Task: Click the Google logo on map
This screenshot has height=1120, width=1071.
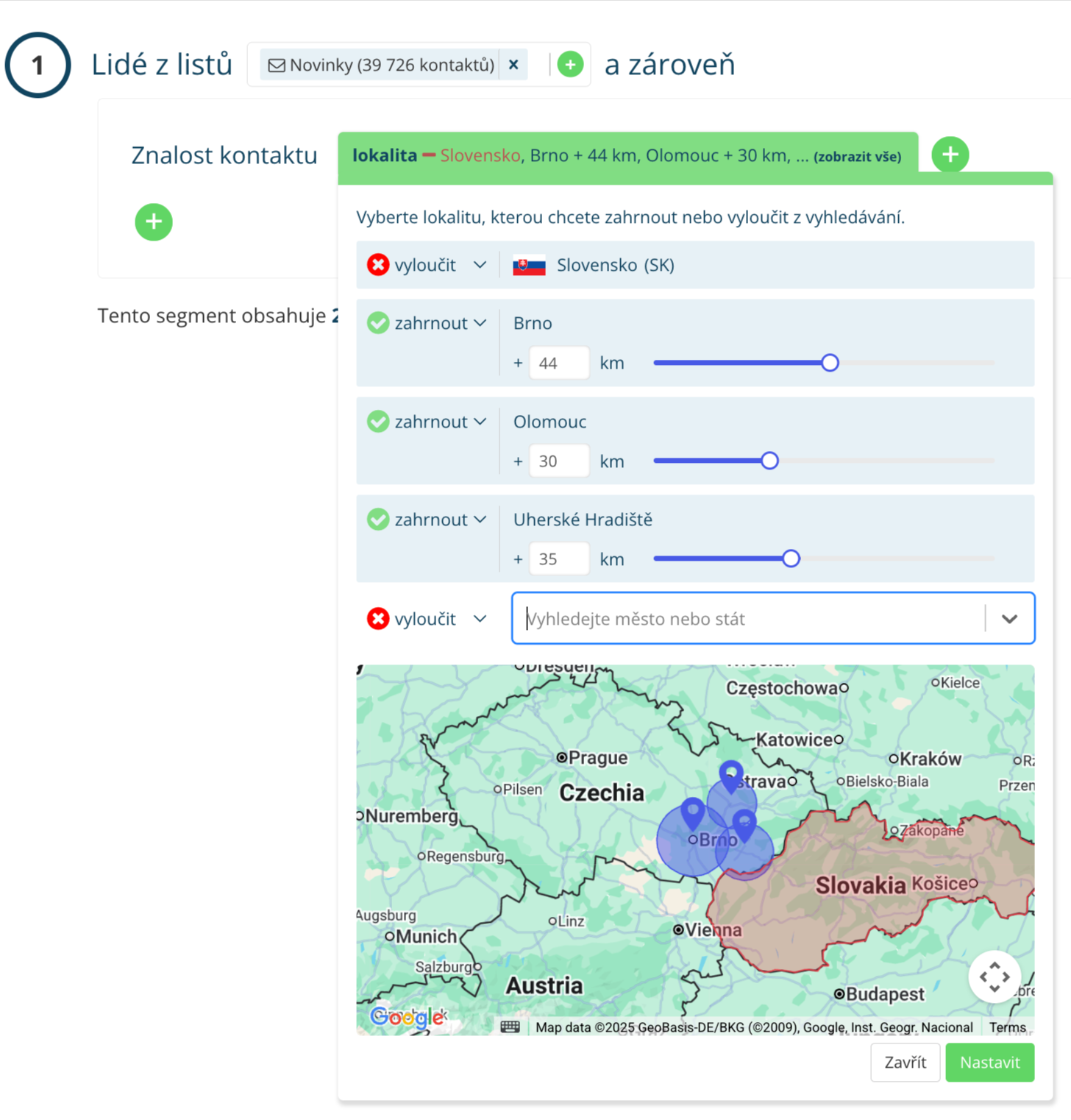Action: [407, 1017]
